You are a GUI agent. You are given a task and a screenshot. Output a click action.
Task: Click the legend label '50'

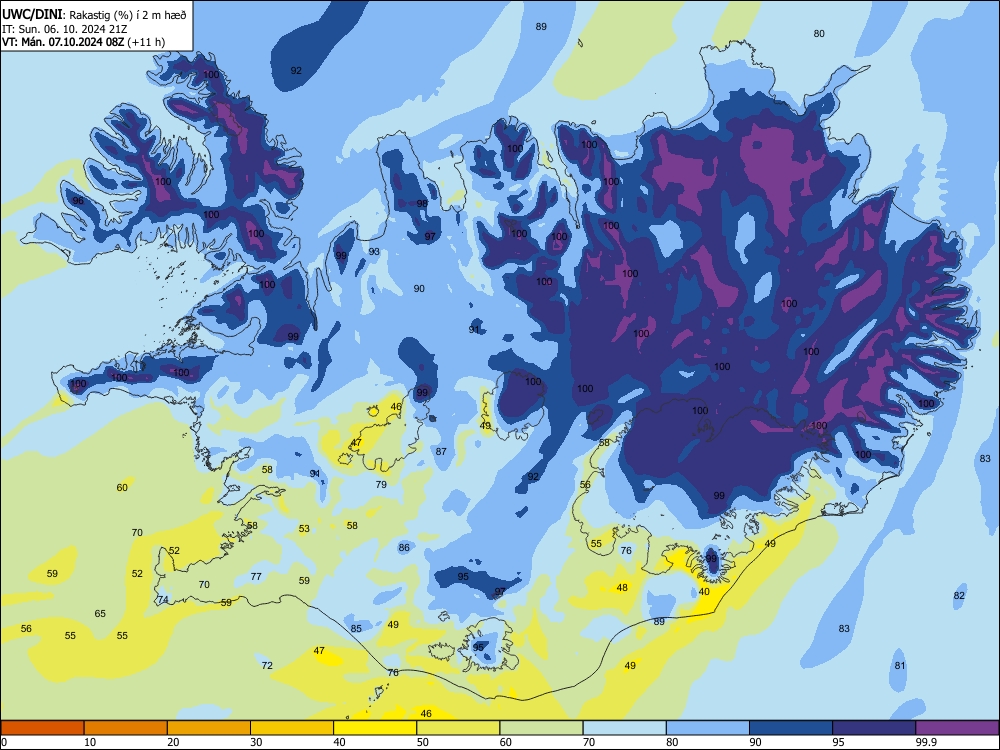(x=422, y=742)
